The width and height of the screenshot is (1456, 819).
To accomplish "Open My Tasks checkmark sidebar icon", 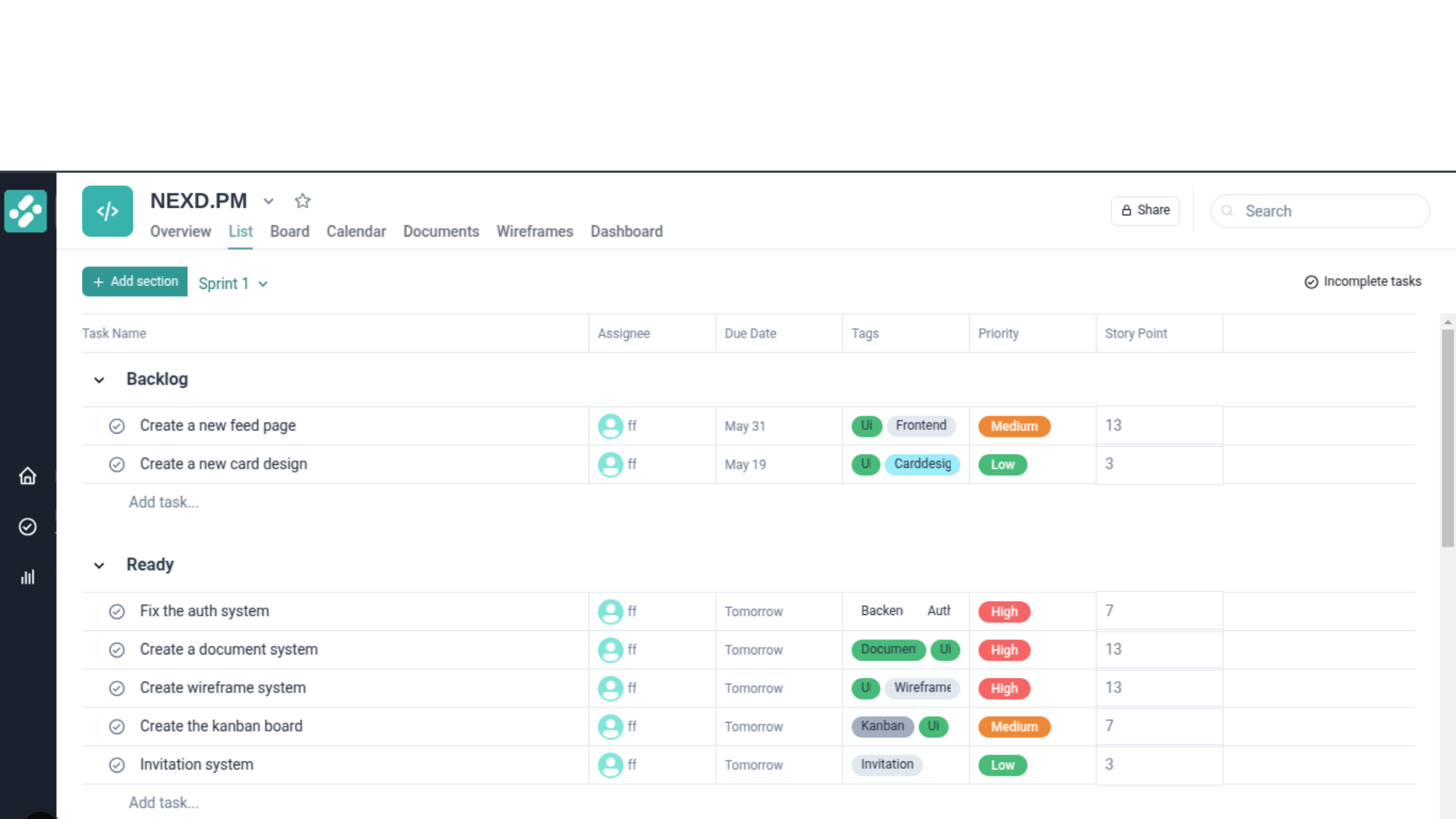I will (27, 526).
